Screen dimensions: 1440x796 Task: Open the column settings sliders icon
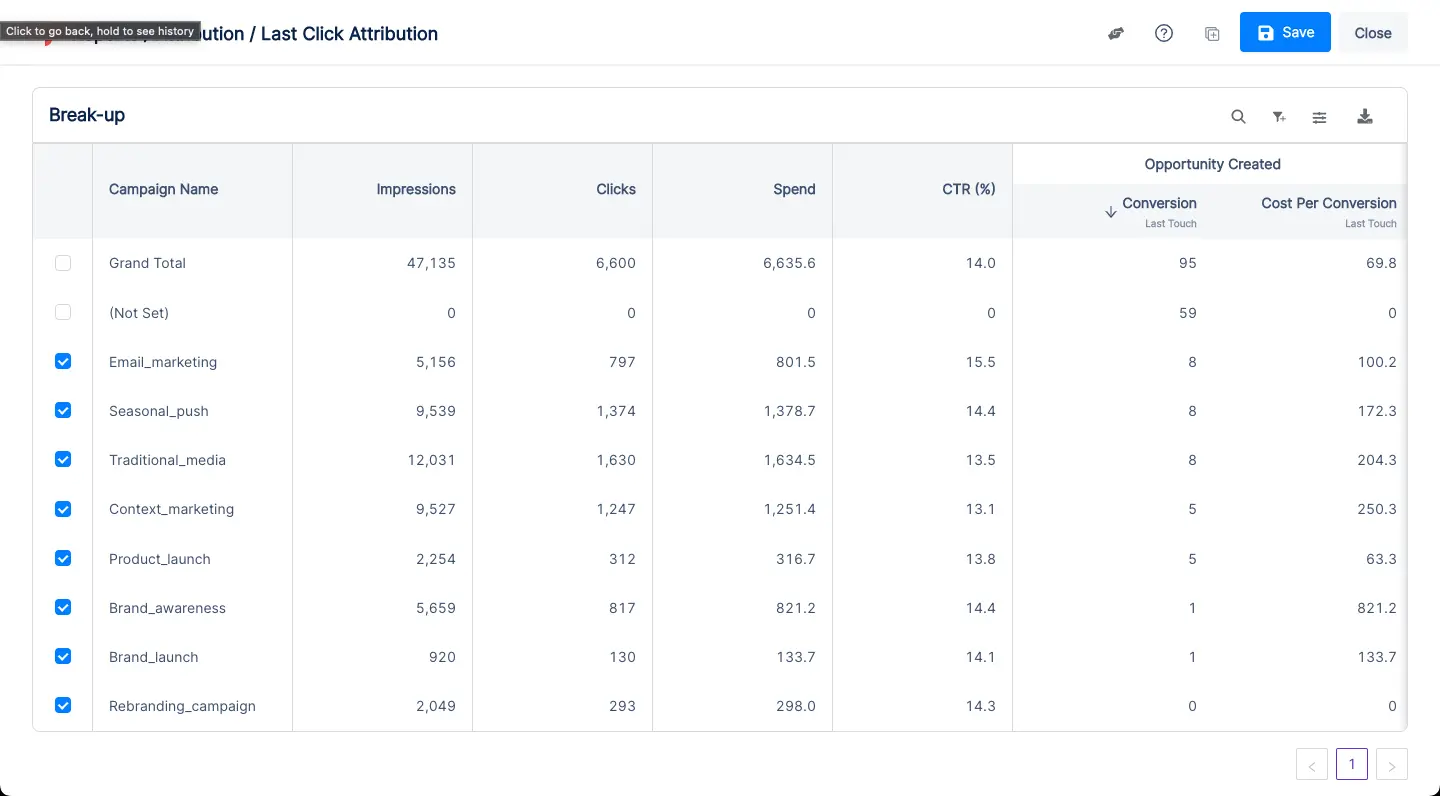[x=1320, y=116]
